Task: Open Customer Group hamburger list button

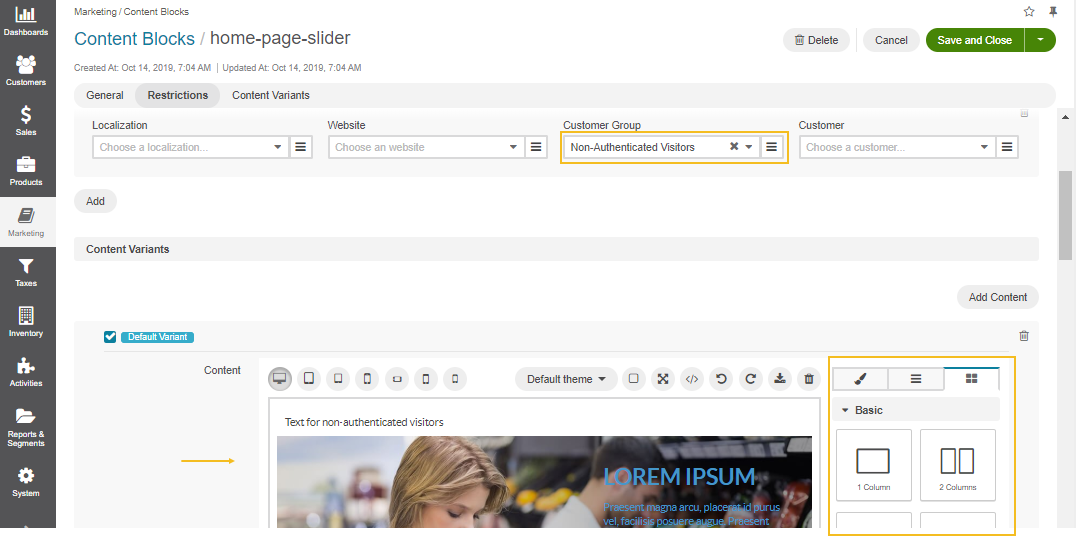Action: click(771, 147)
